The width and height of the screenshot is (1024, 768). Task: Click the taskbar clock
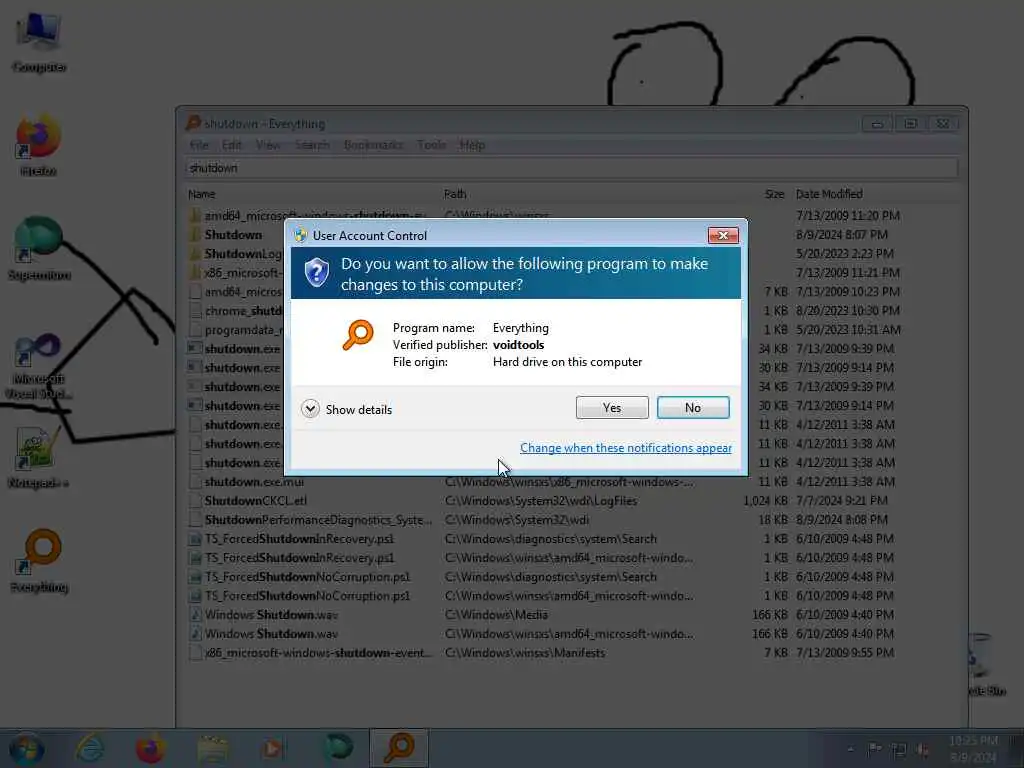[973, 749]
